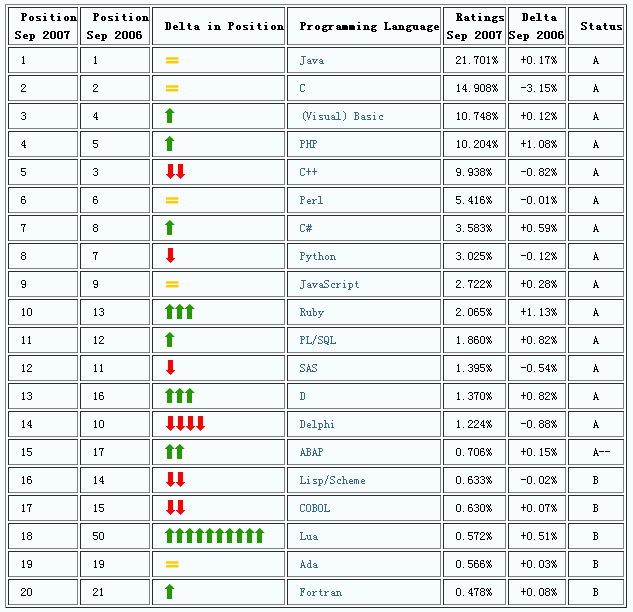Image resolution: width=633 pixels, height=612 pixels.
Task: Follow the JavaScript link
Action: tap(329, 285)
